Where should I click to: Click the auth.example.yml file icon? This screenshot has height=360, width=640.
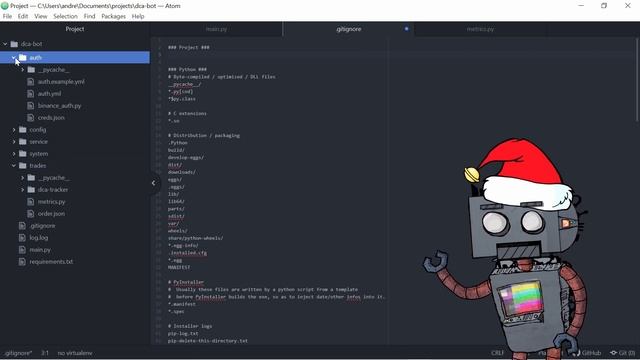tap(31, 82)
